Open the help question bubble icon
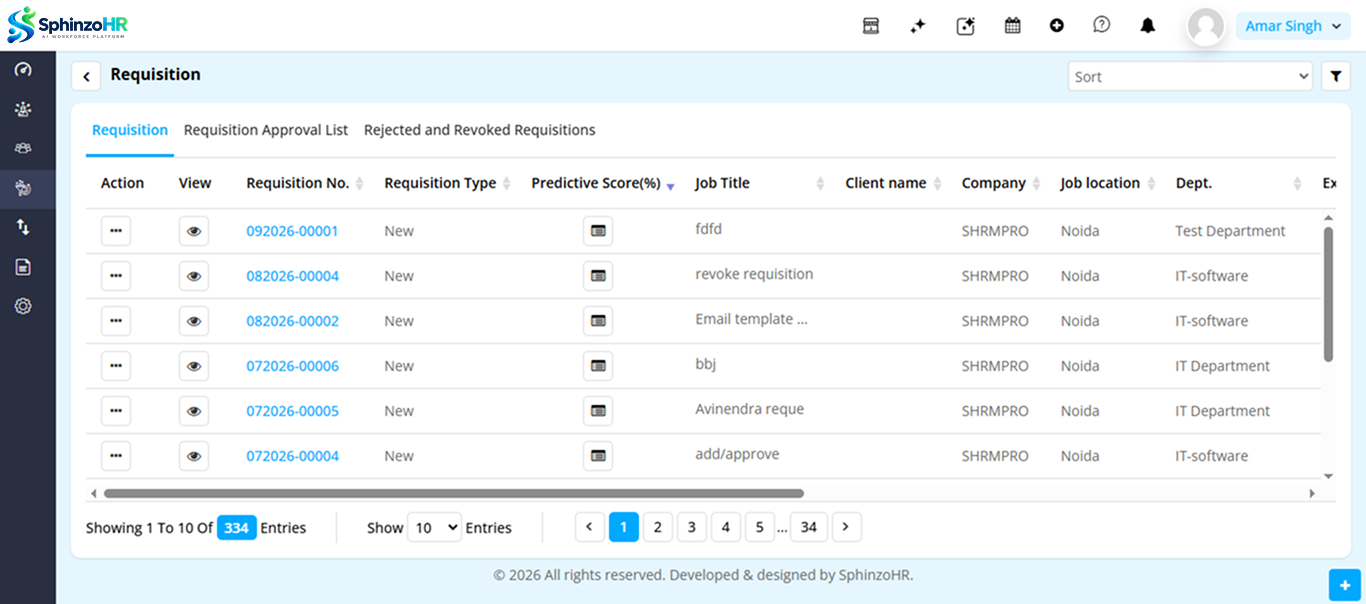This screenshot has height=604, width=1366. click(1102, 25)
